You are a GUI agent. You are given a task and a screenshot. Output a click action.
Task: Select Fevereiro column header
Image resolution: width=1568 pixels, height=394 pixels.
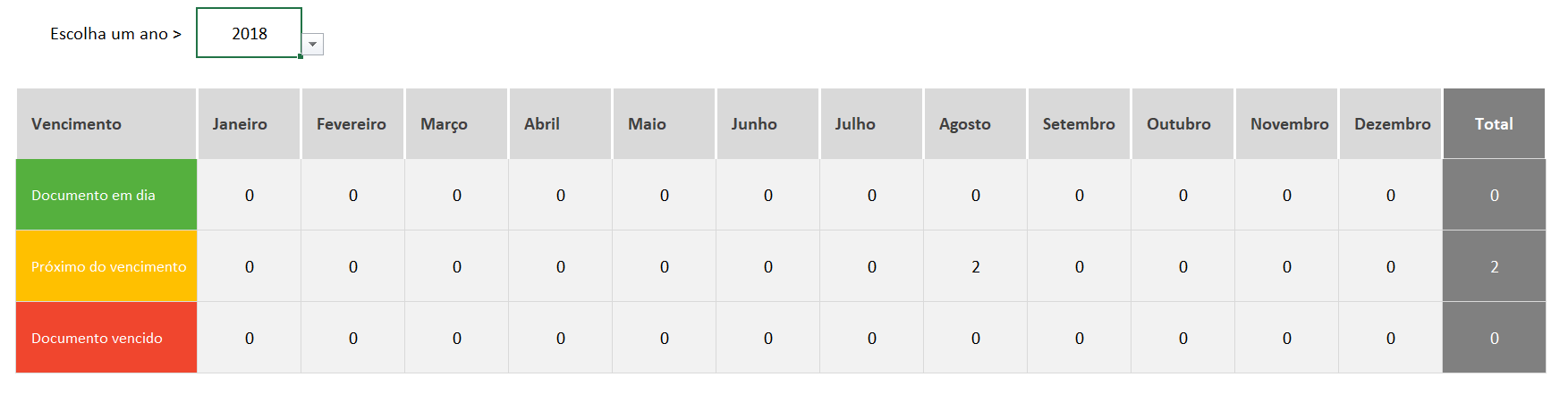(x=352, y=124)
